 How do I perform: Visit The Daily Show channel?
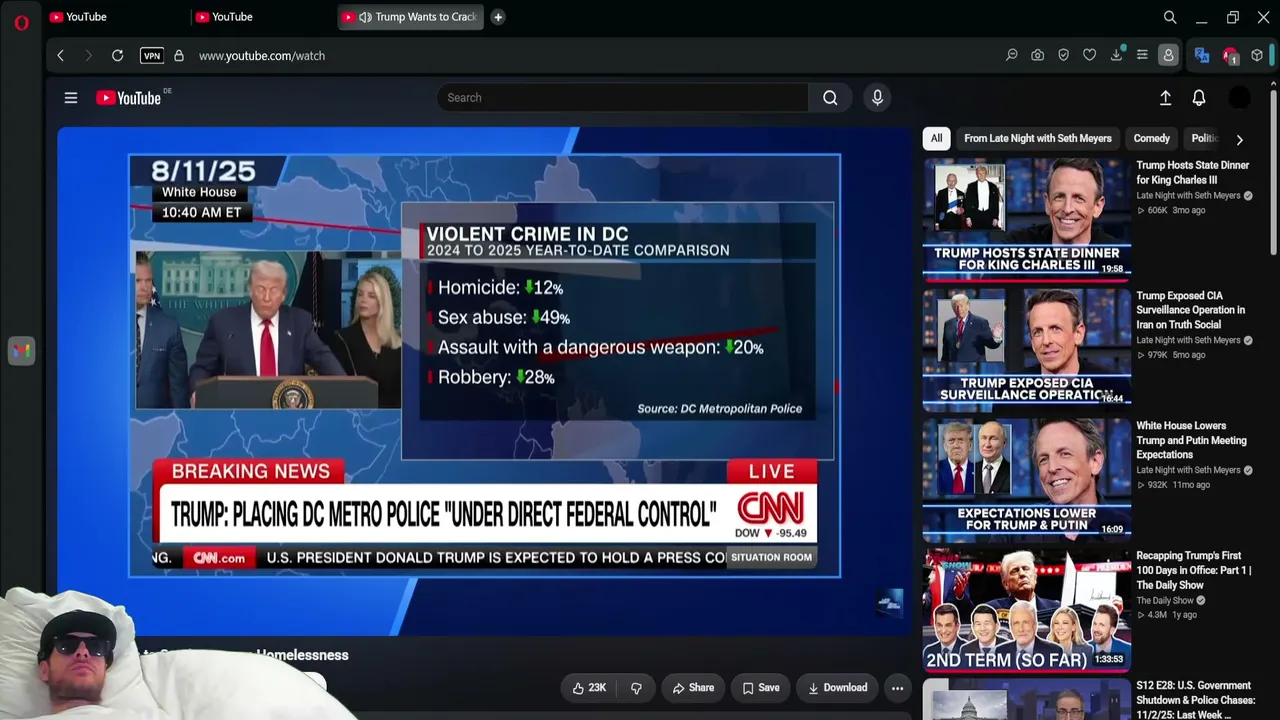coord(1165,601)
